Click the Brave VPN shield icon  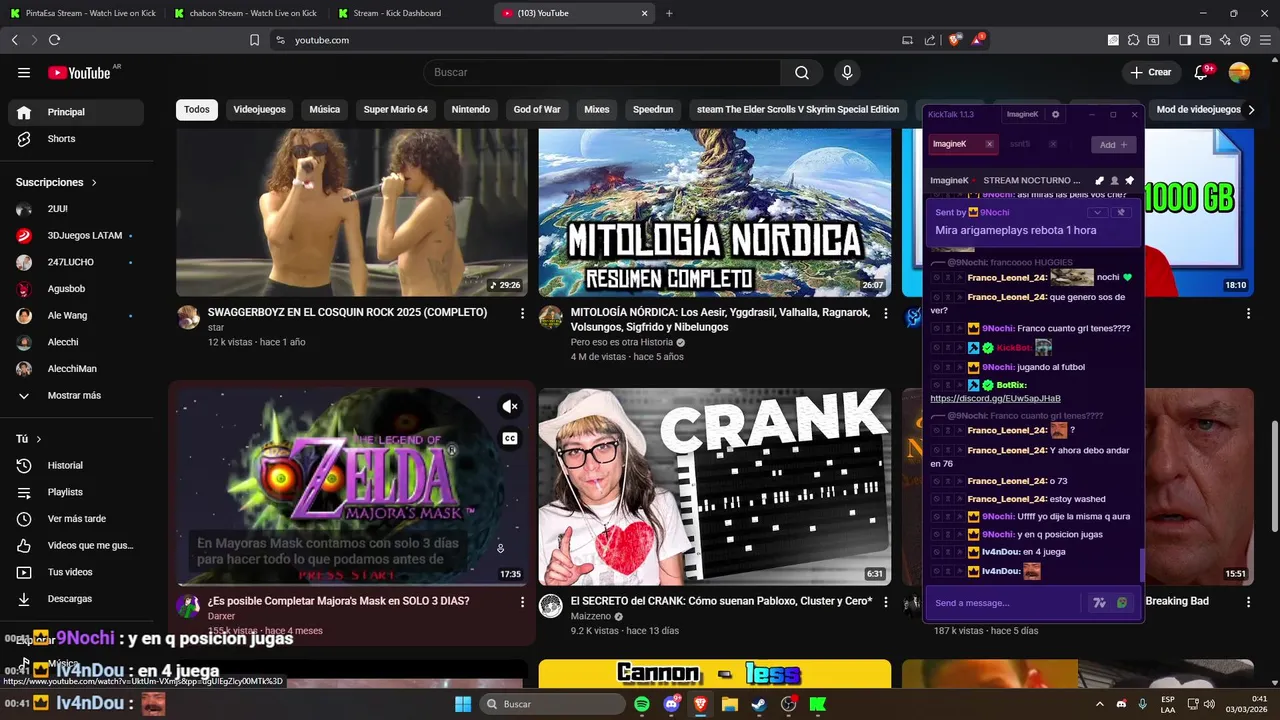coord(1245,40)
